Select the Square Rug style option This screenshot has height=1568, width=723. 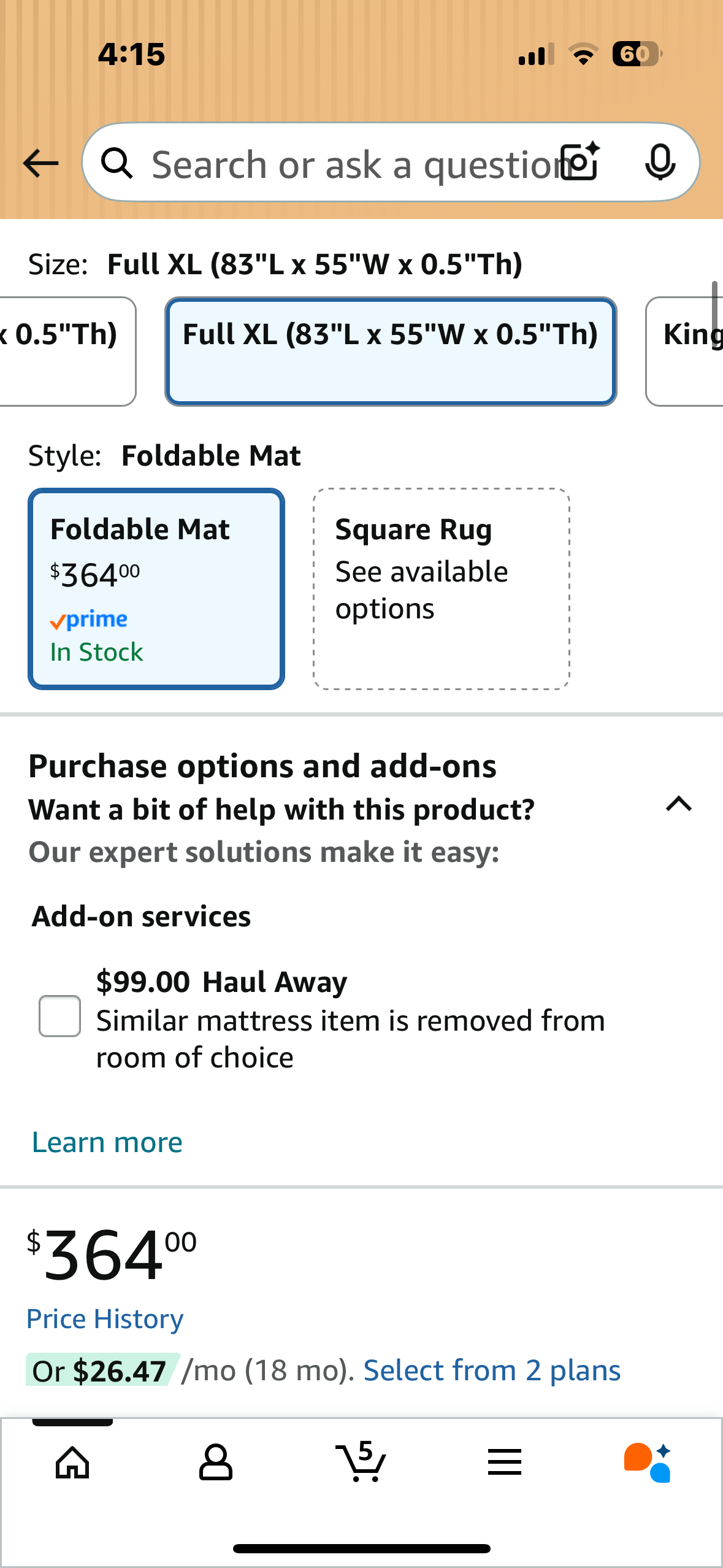point(441,588)
